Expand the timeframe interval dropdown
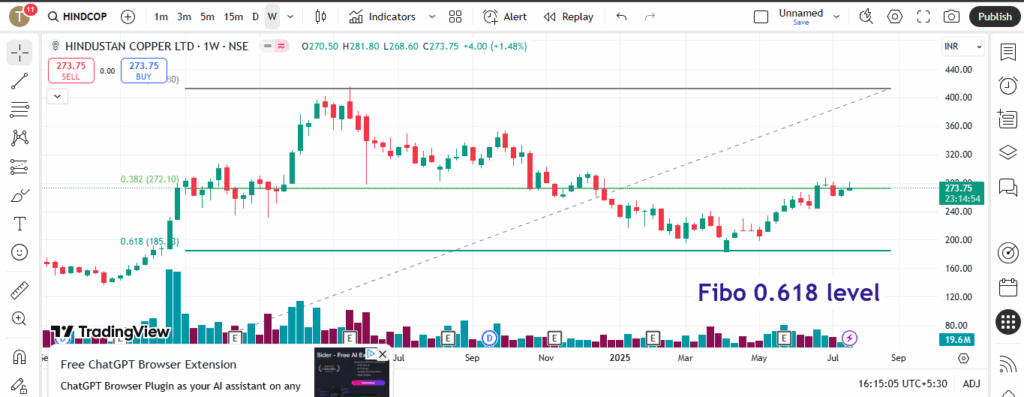The height and width of the screenshot is (397, 1024). [x=291, y=17]
